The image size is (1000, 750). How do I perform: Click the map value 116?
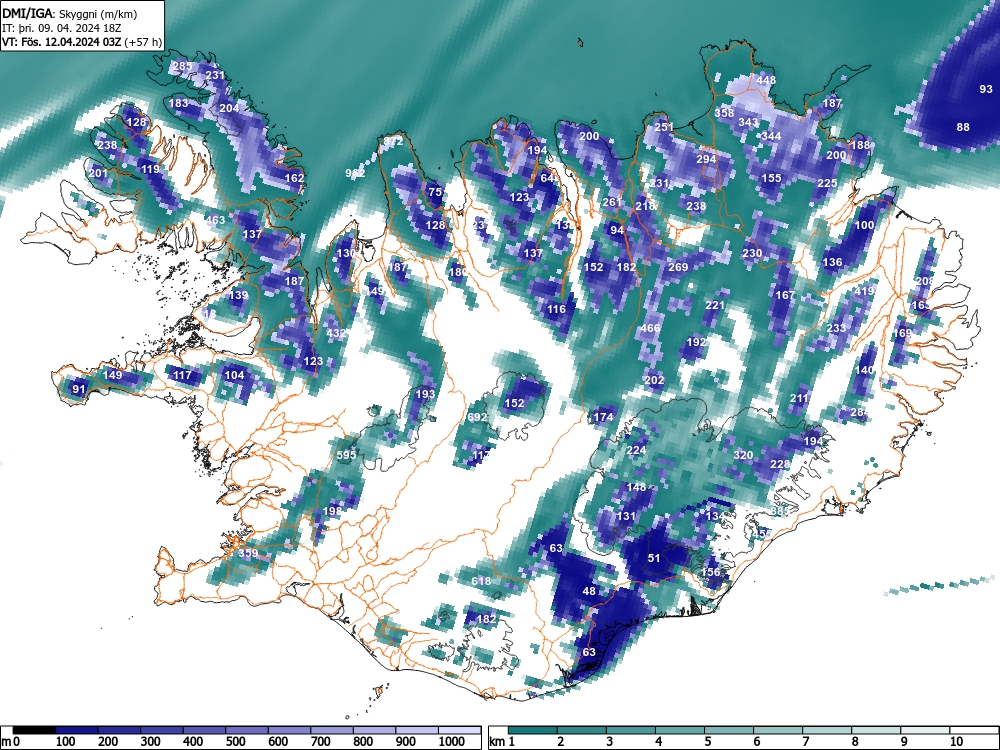tap(556, 309)
